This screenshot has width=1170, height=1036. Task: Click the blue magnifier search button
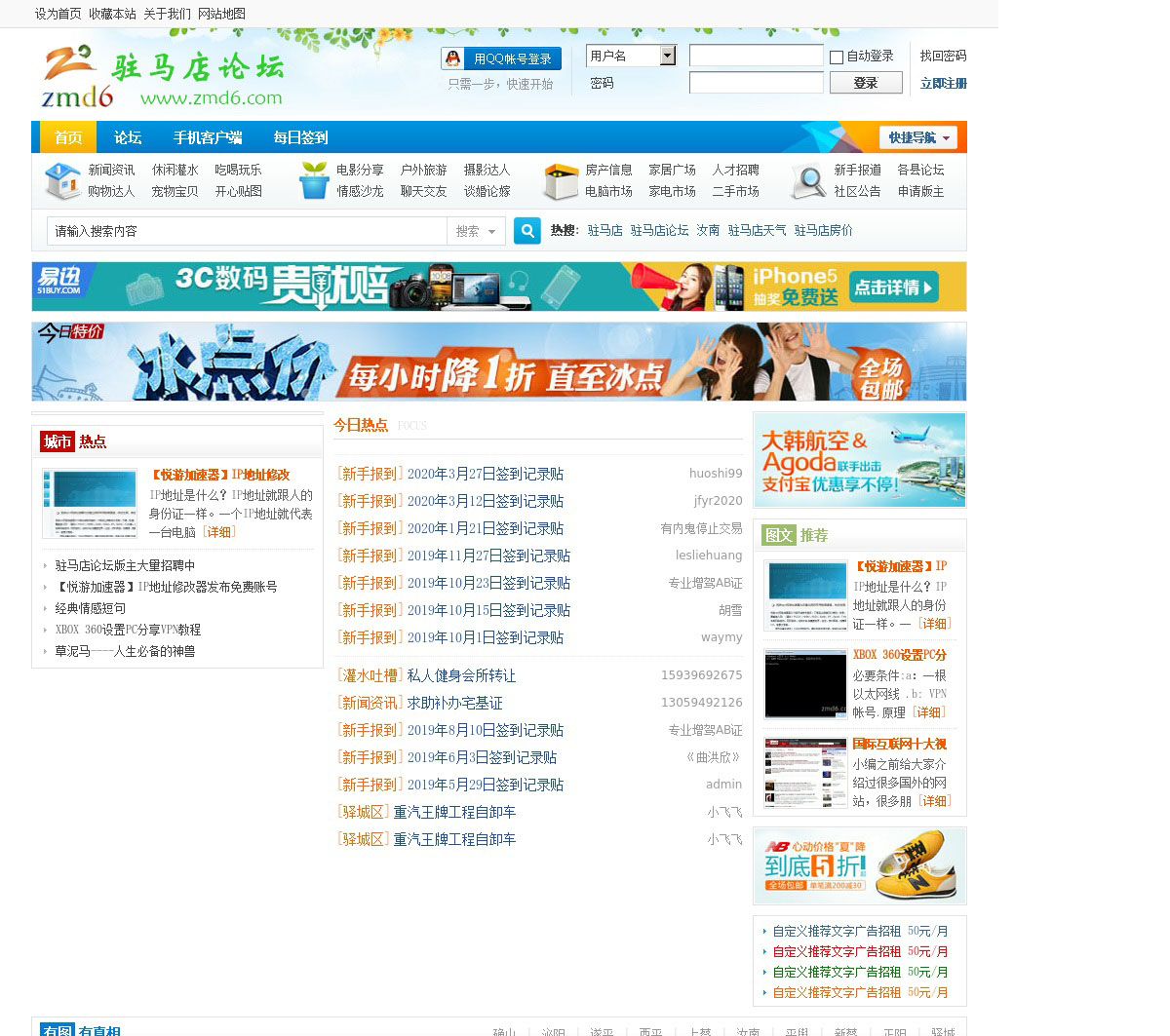point(526,231)
